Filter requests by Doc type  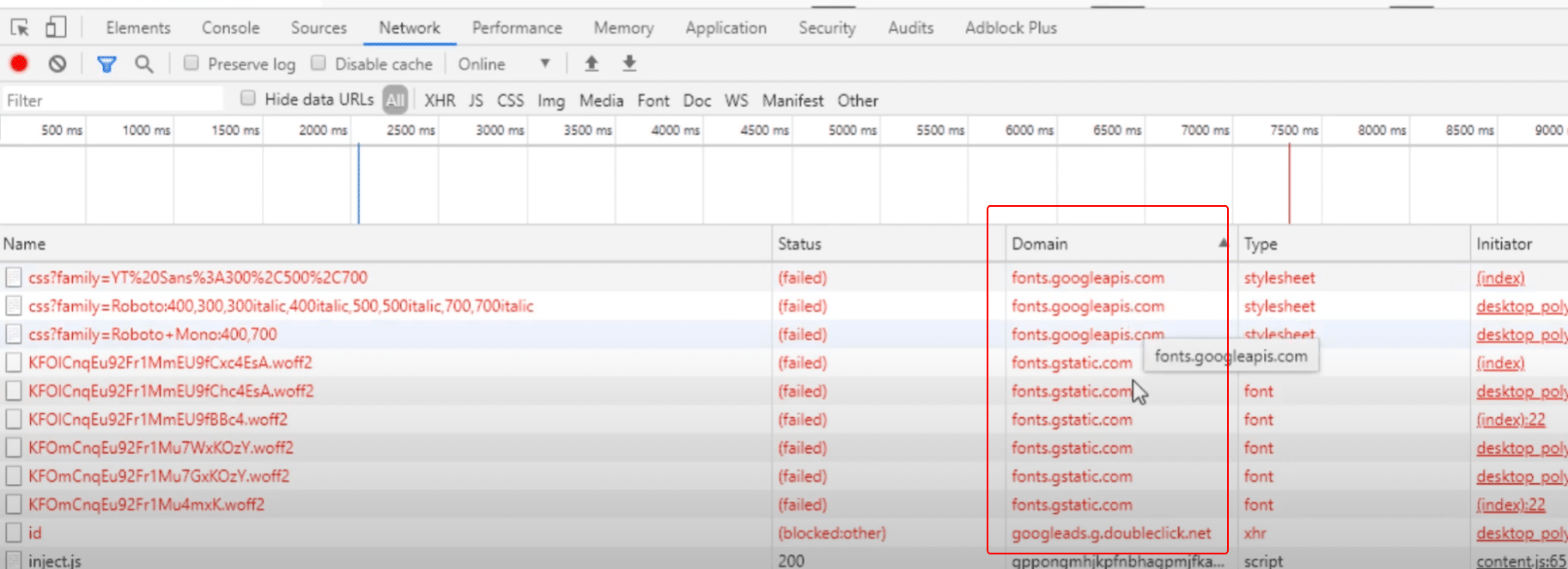pyautogui.click(x=697, y=100)
